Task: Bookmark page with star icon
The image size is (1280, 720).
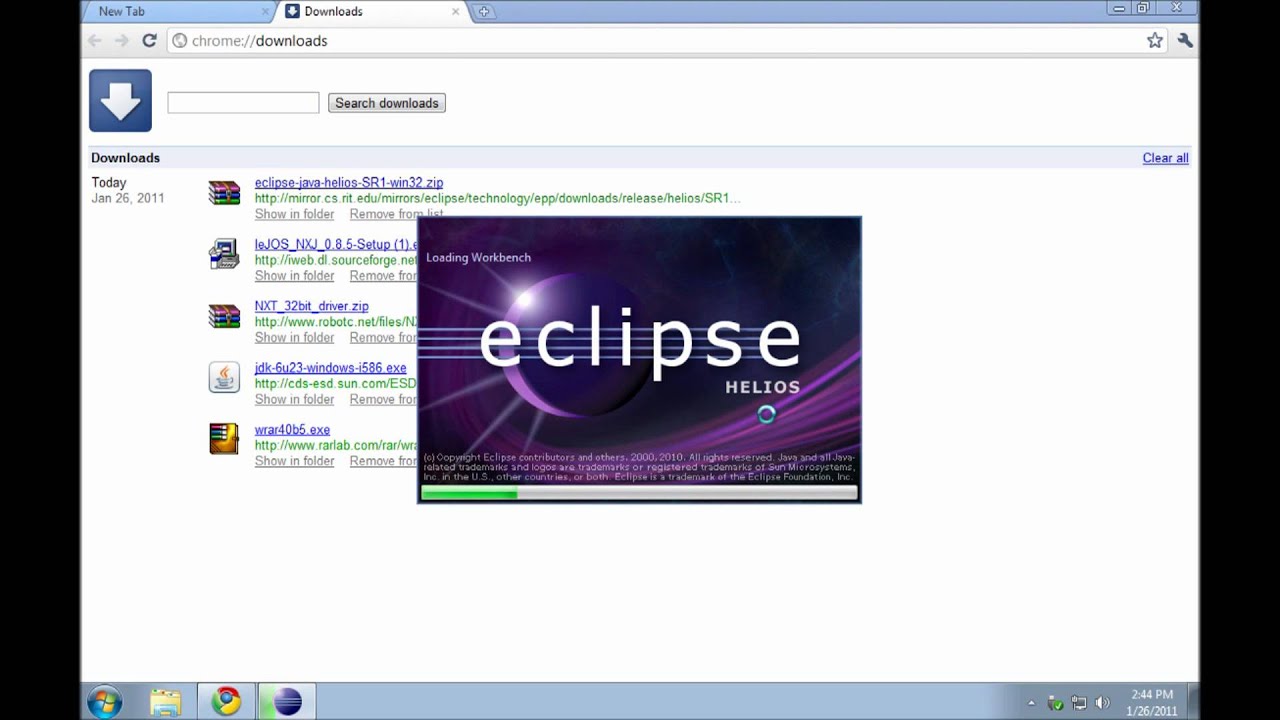Action: 1155,41
